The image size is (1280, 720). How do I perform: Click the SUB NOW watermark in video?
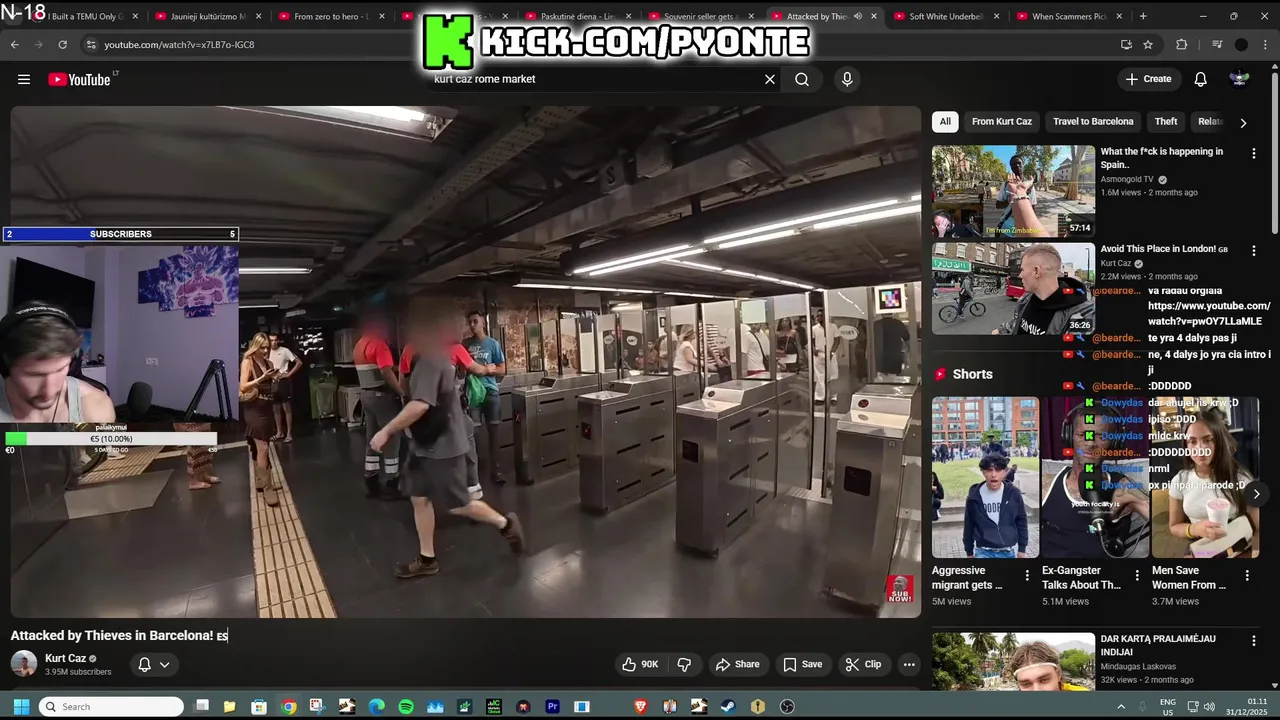pyautogui.click(x=900, y=589)
